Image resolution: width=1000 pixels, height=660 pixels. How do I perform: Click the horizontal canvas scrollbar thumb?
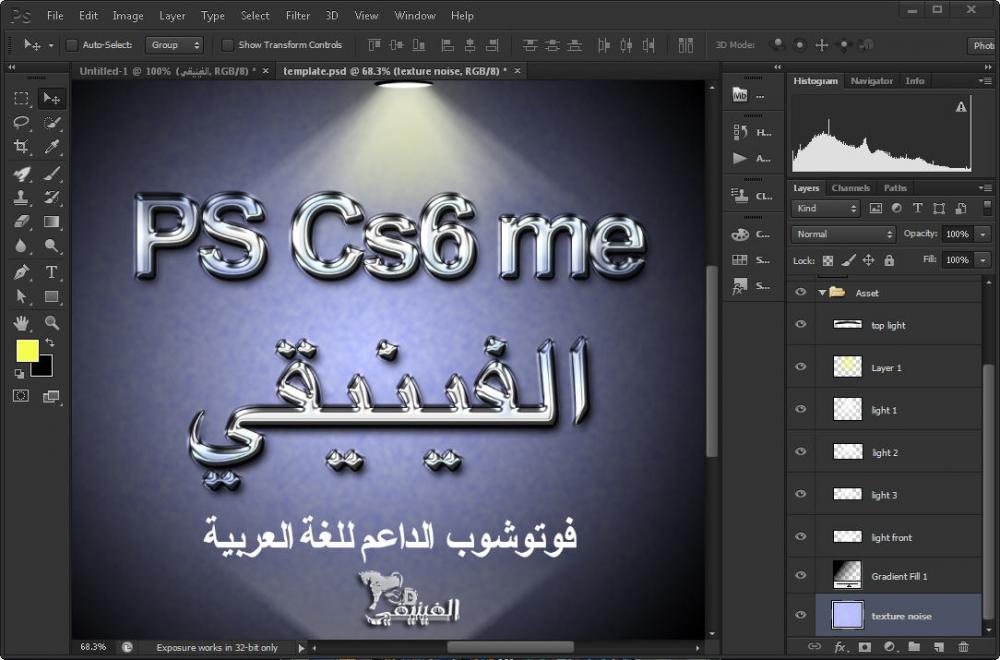(x=510, y=647)
